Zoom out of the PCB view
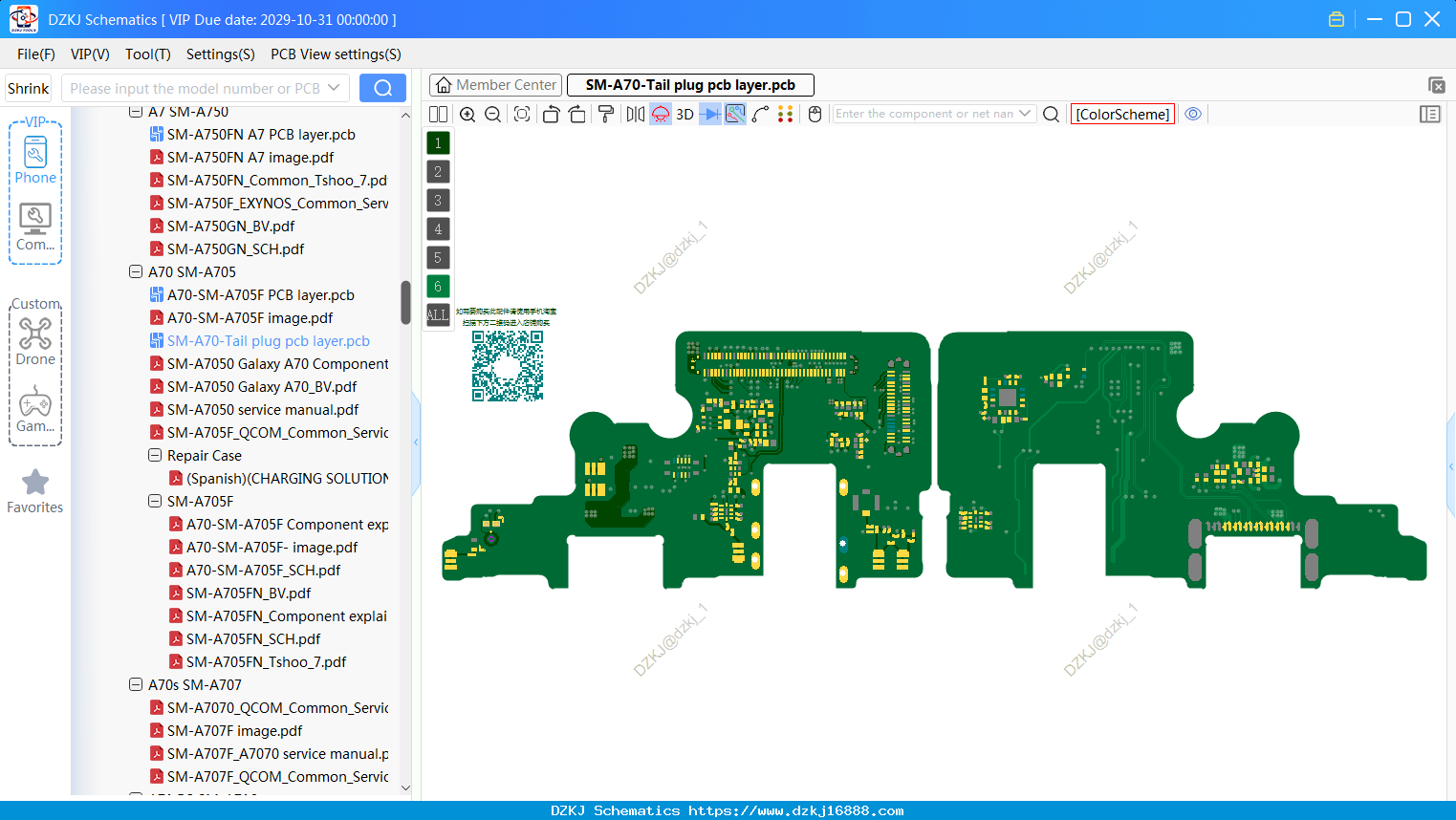The image size is (1456, 820). (x=493, y=115)
